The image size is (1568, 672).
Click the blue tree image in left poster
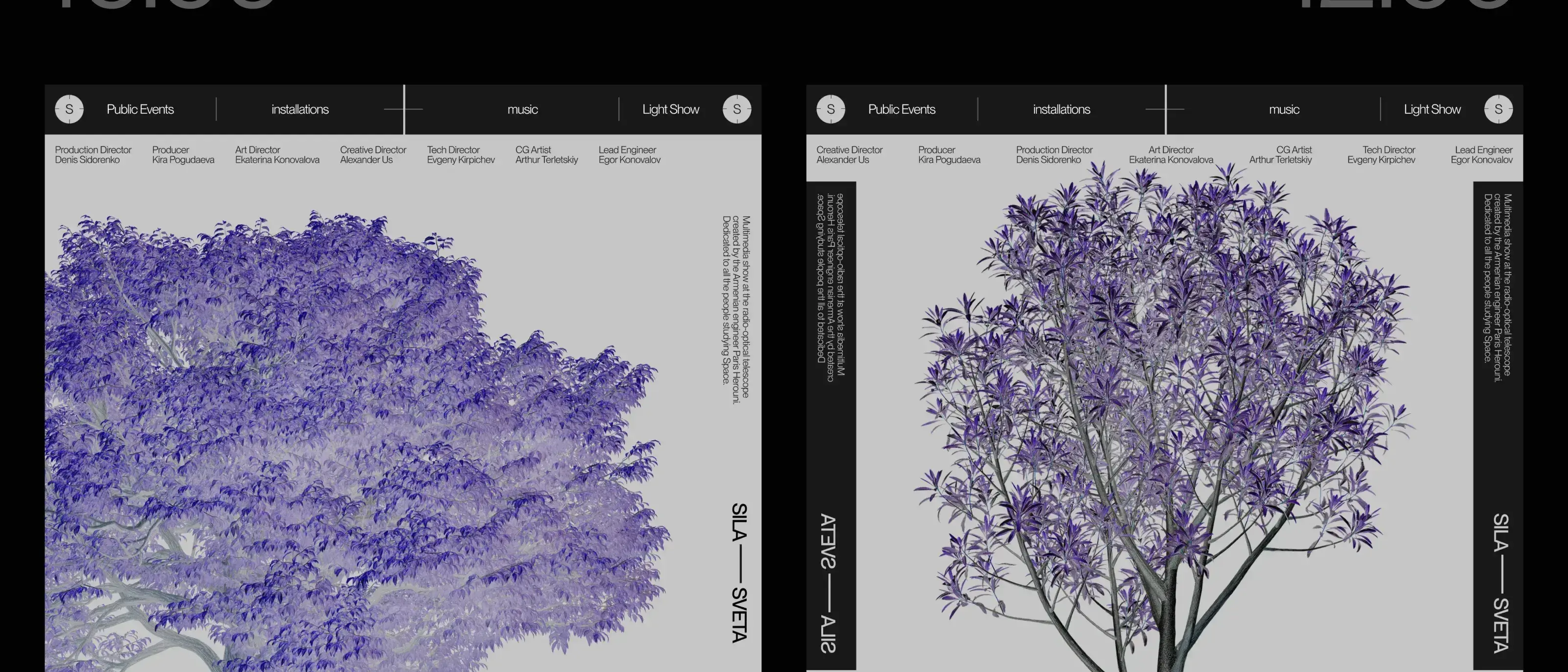pos(358,441)
